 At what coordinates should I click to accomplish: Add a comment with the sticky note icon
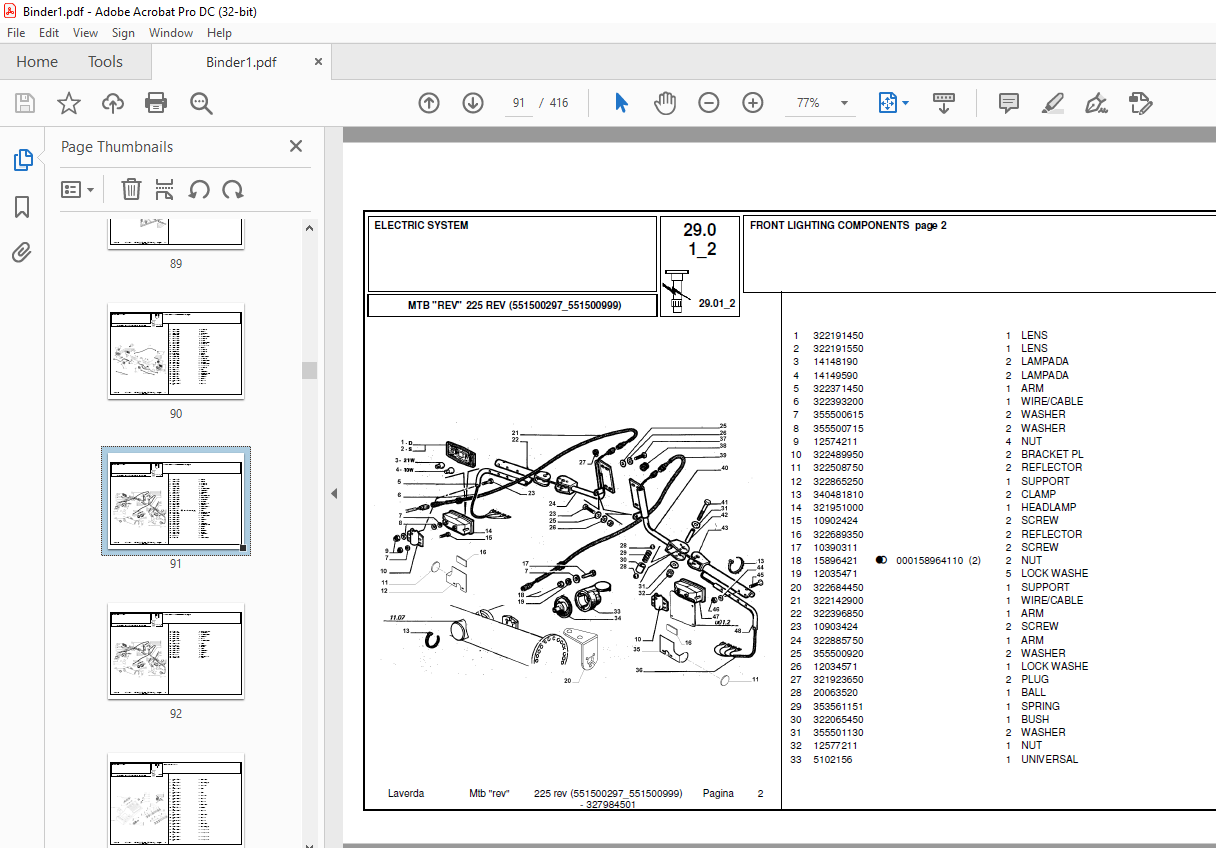click(1009, 103)
